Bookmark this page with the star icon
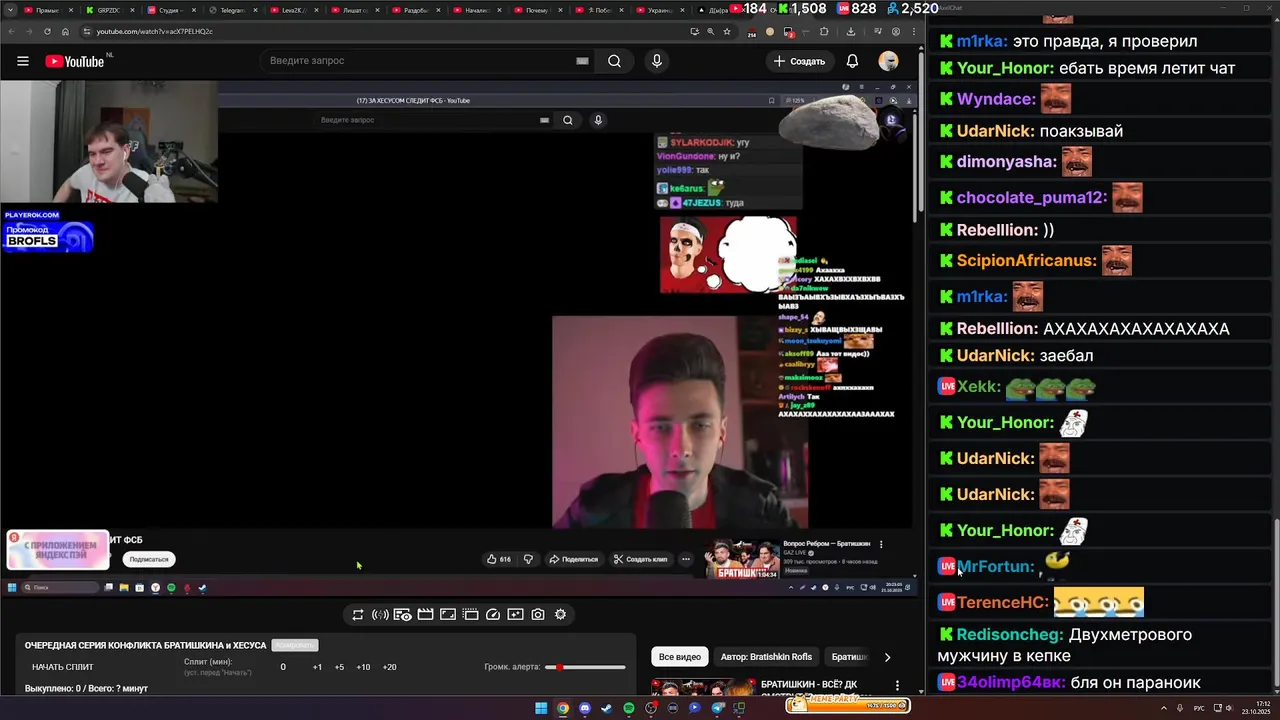The image size is (1280, 720). tap(727, 31)
